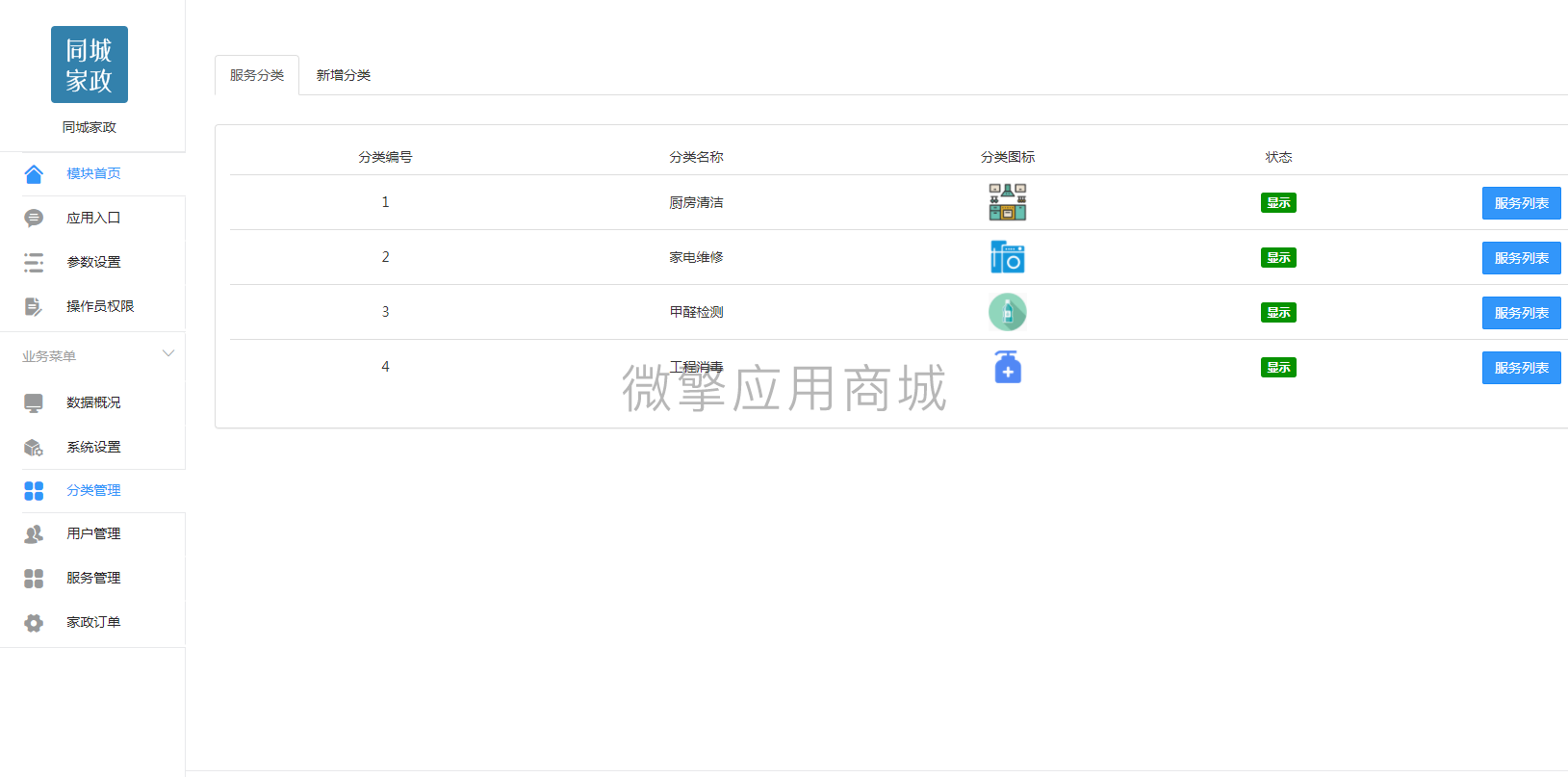Go to 数据概况 page
The width and height of the screenshot is (1568, 777).
[x=93, y=402]
